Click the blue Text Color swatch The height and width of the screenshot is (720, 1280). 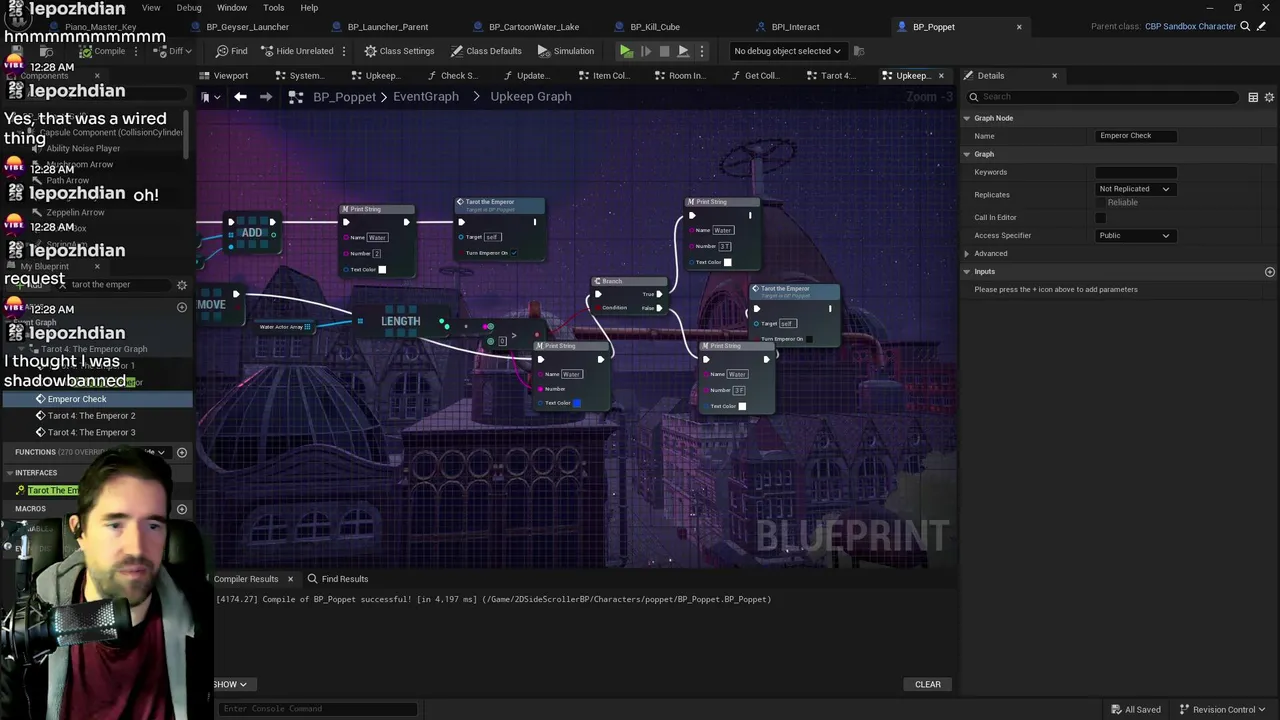(576, 403)
